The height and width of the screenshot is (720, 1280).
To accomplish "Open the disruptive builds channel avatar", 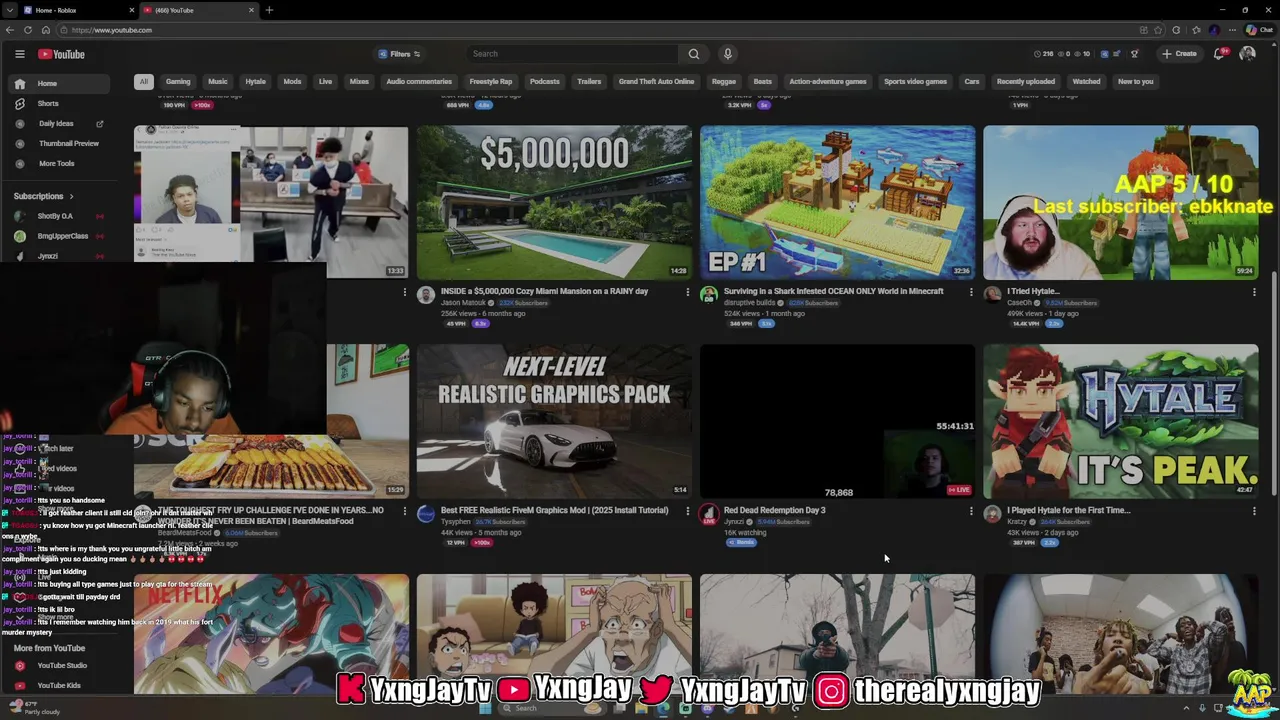I will point(709,295).
